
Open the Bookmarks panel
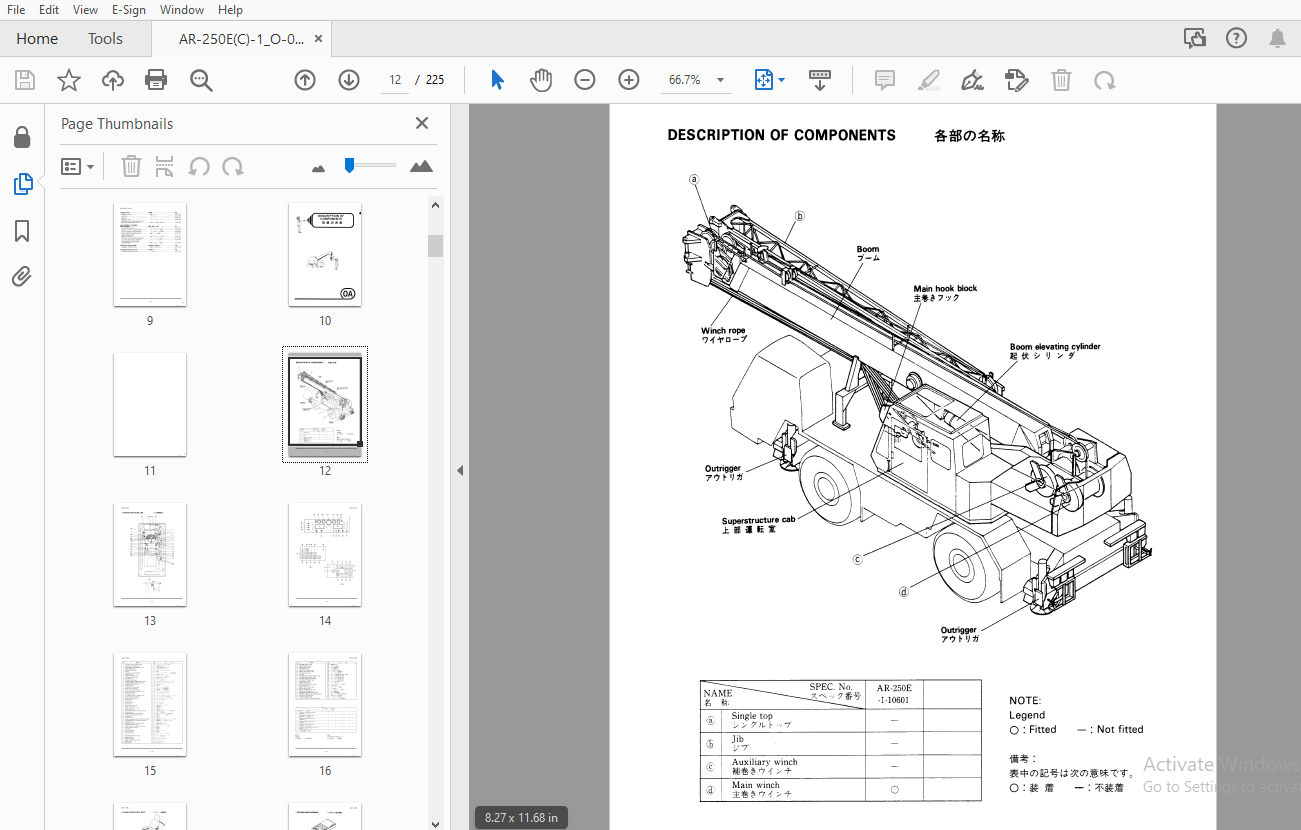coord(22,231)
